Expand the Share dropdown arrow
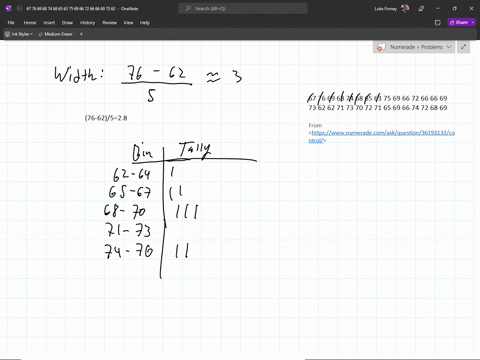480x360 pixels. click(473, 22)
